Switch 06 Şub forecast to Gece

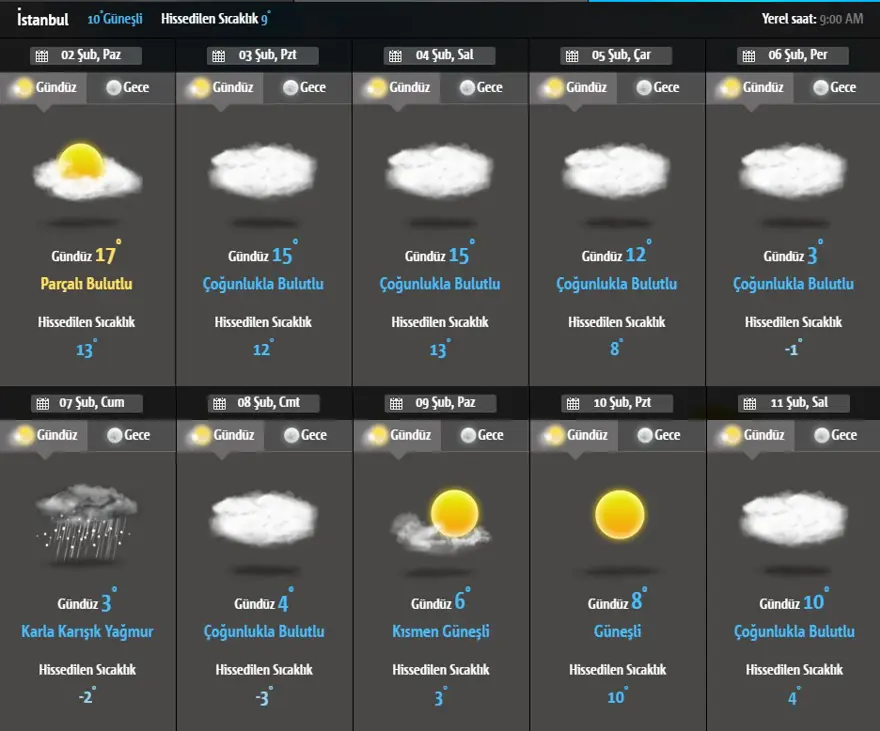(x=833, y=88)
